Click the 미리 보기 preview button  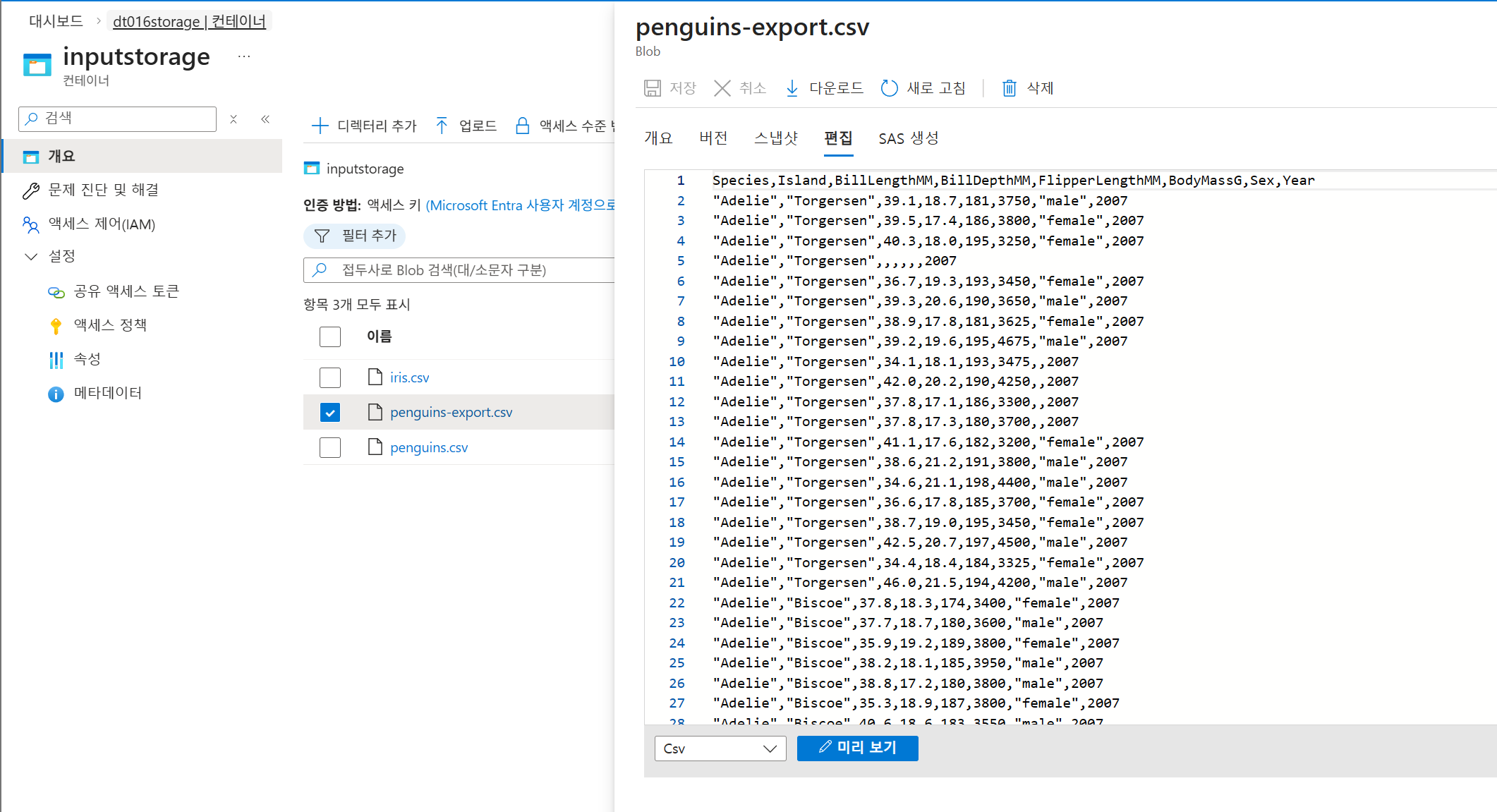tap(857, 748)
